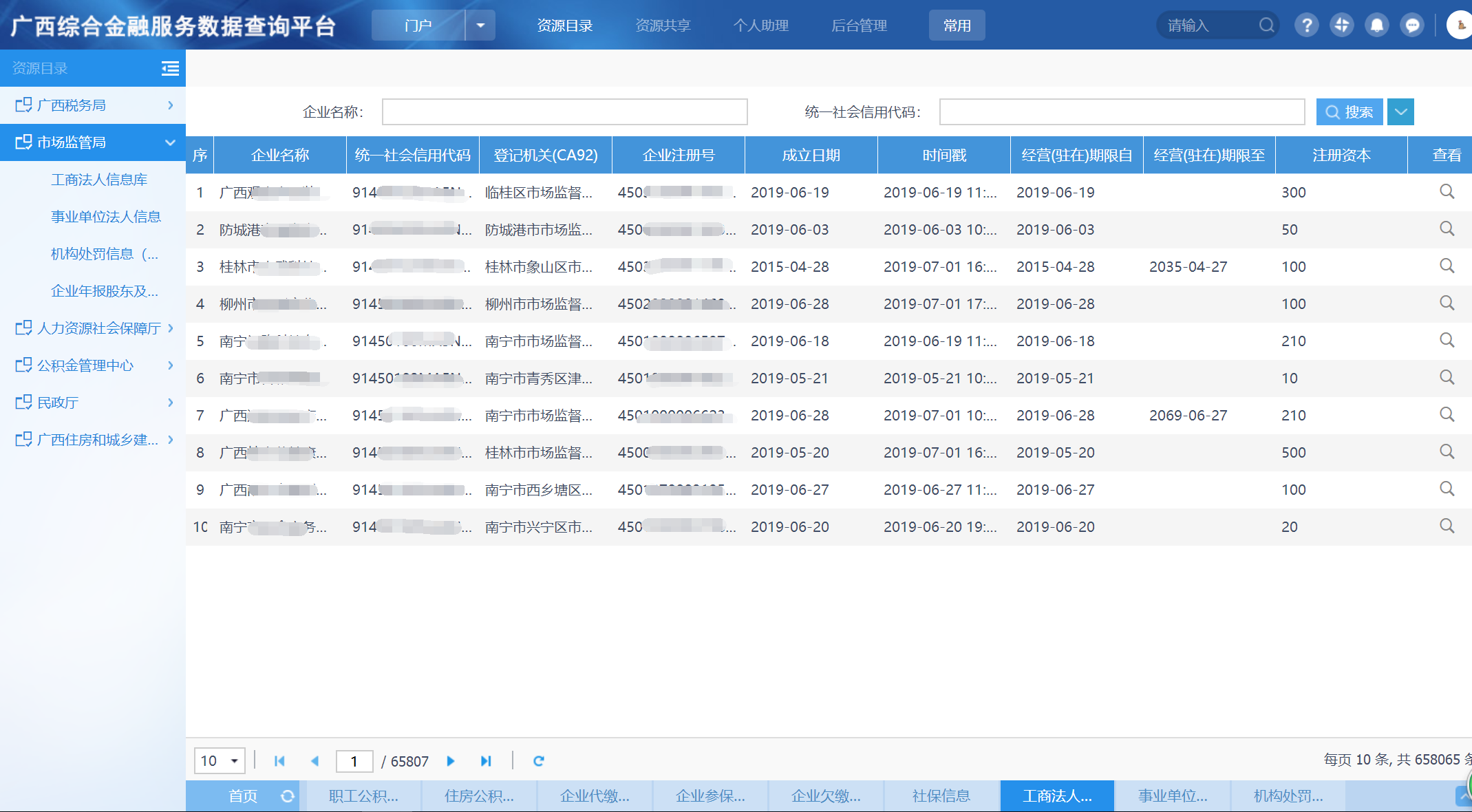Screen dimensions: 1472x812
Task: Switch to 资源共享 menu
Action: tap(663, 25)
